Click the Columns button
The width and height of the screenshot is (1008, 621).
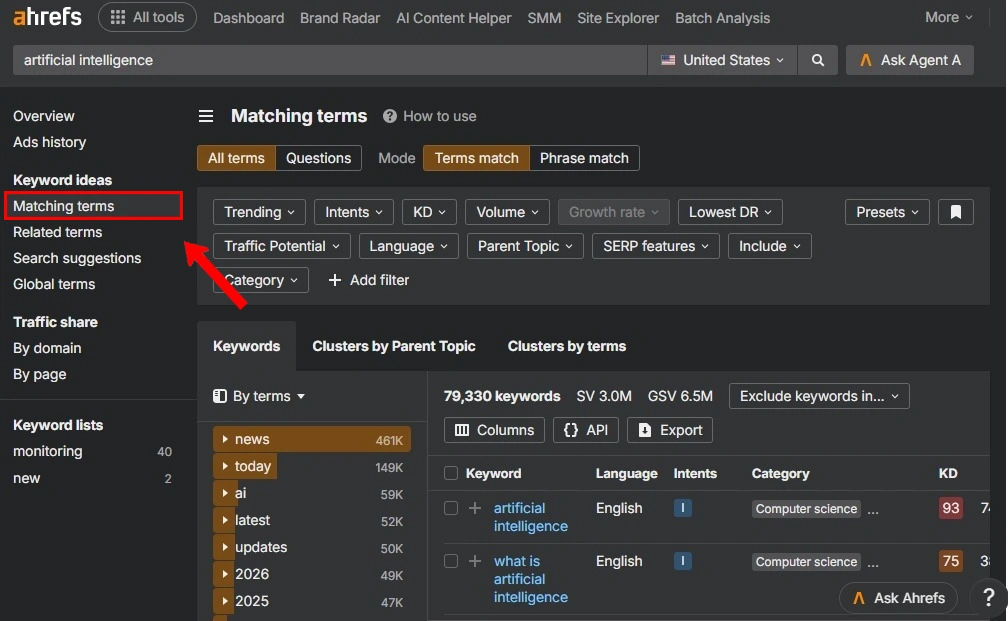494,430
